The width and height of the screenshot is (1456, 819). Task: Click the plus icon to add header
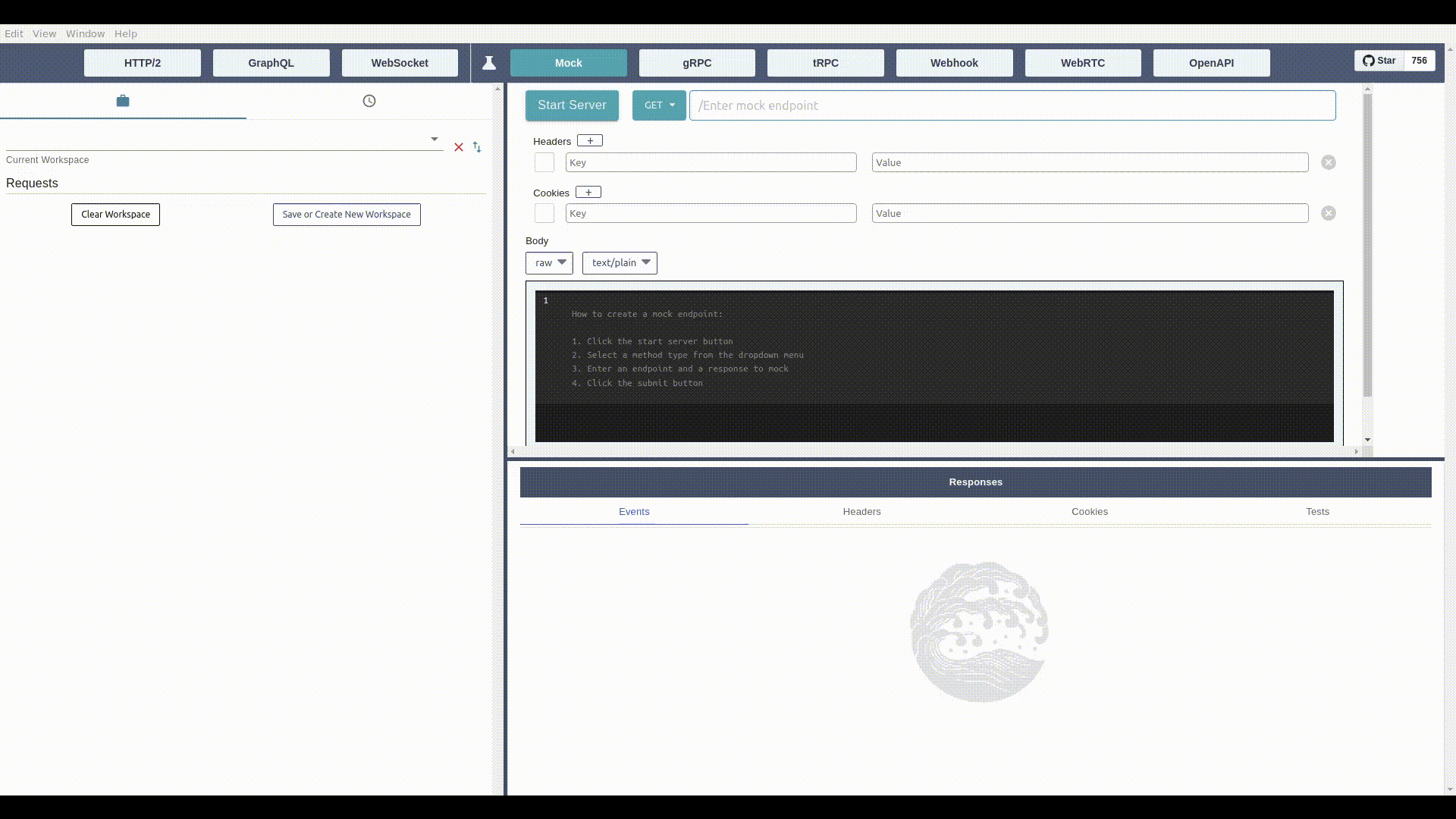pos(590,141)
